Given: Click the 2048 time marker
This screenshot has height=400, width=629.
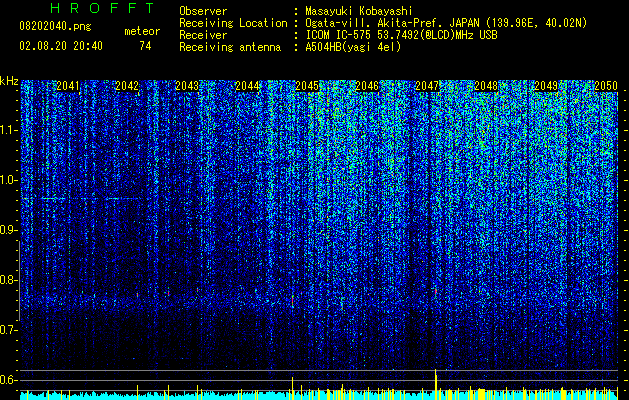Looking at the screenshot, I should (x=486, y=85).
